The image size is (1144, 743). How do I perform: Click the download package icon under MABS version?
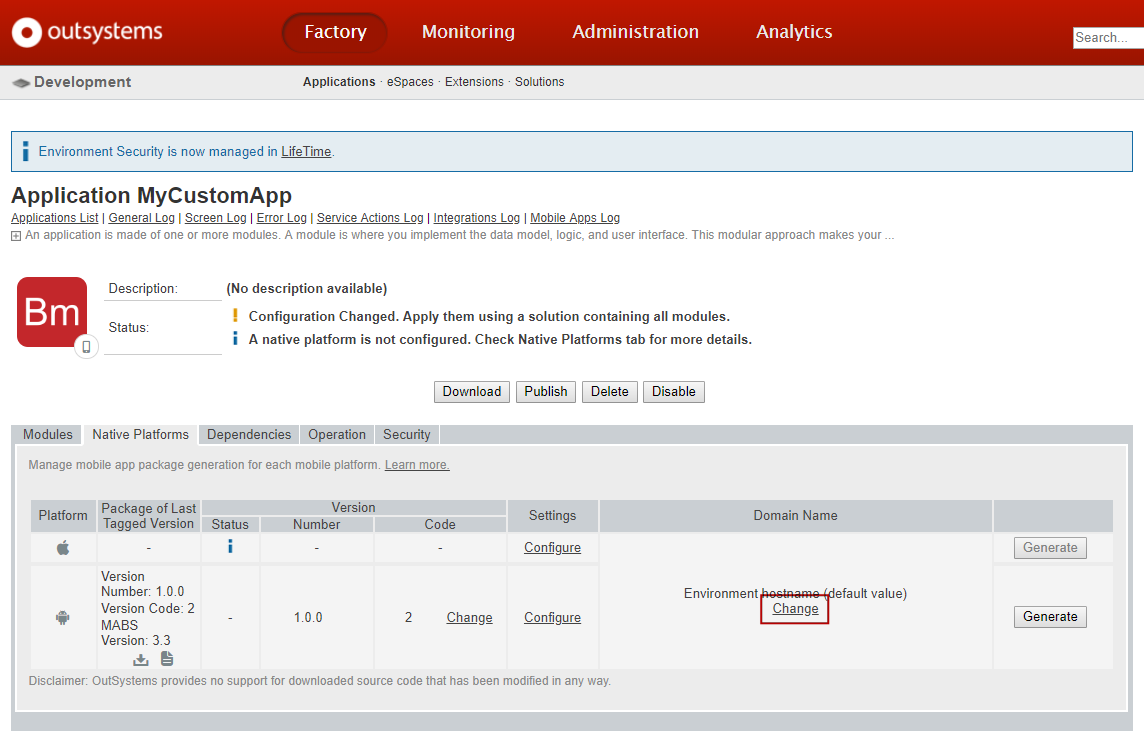[x=141, y=658]
